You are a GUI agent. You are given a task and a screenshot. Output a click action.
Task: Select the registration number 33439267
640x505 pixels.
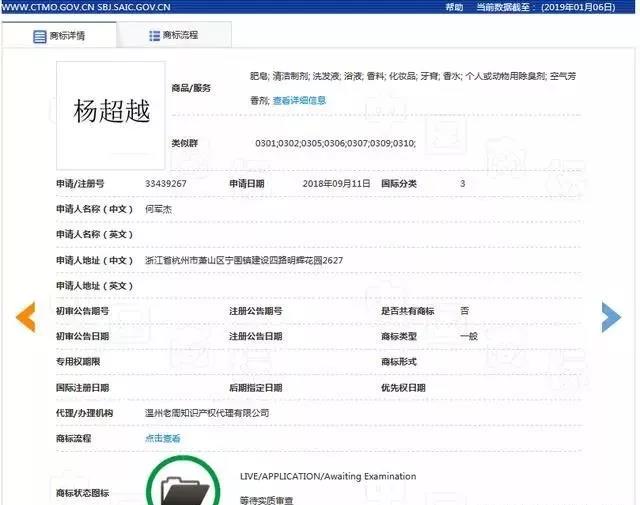pos(166,184)
